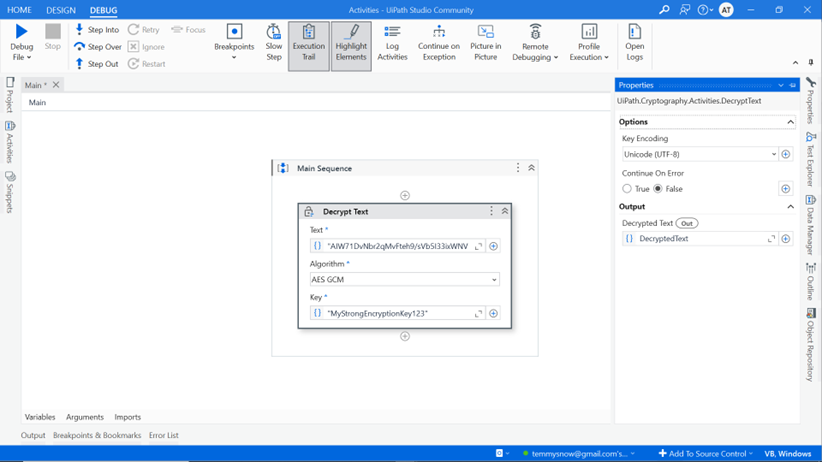Click Step Over in the ribbon

[x=98, y=47]
